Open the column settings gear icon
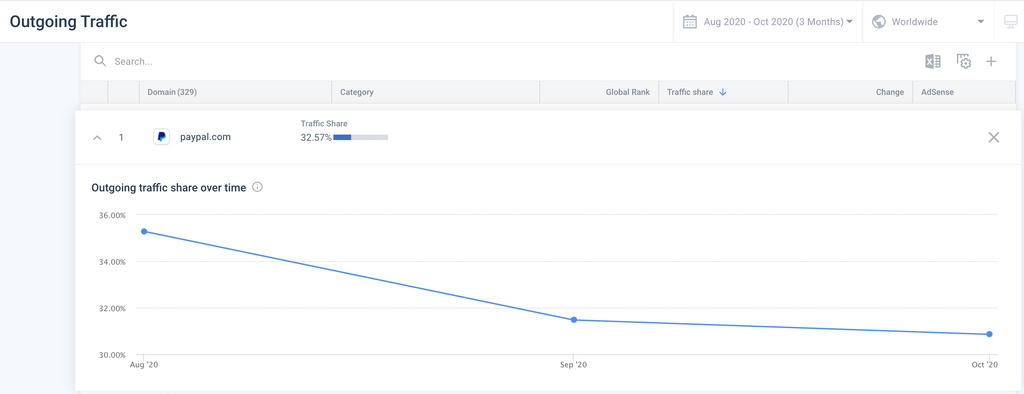The image size is (1024, 394). pyautogui.click(x=963, y=61)
